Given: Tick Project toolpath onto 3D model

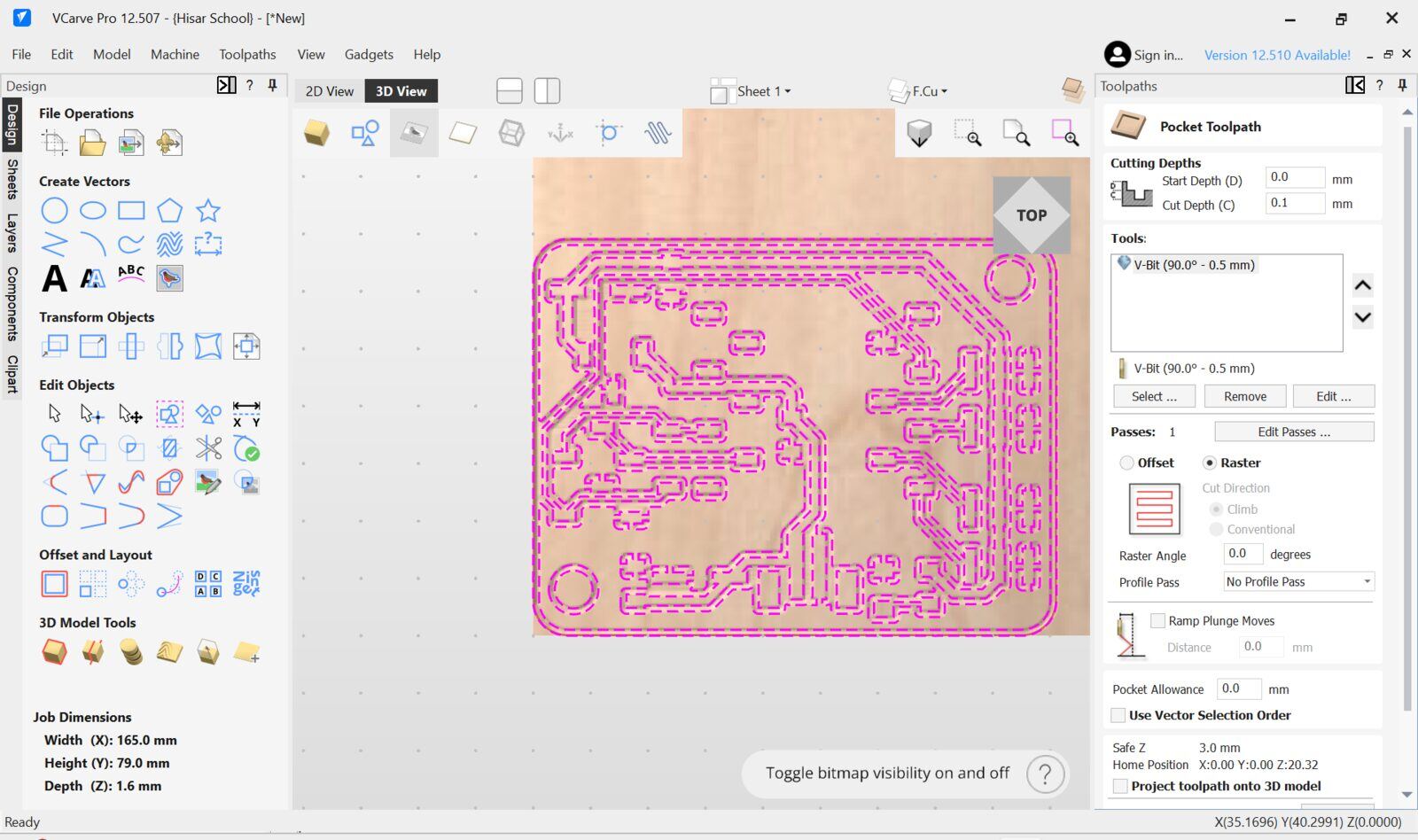Looking at the screenshot, I should click(x=1120, y=786).
